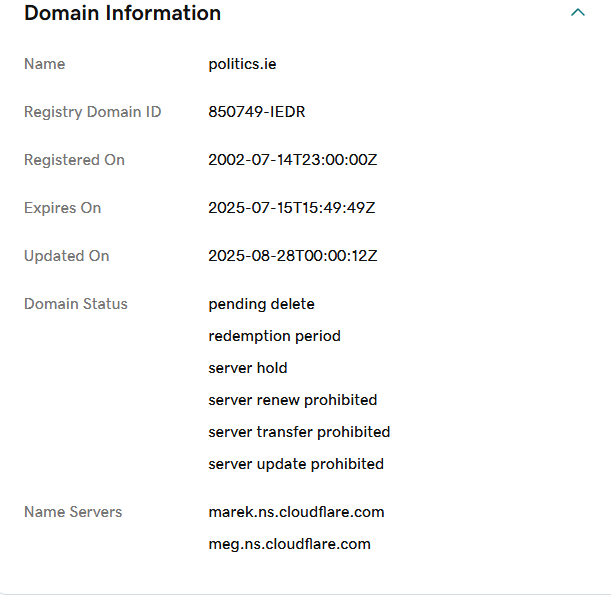The height and width of the screenshot is (595, 611).
Task: Click the server update prohibited status
Action: pos(296,464)
